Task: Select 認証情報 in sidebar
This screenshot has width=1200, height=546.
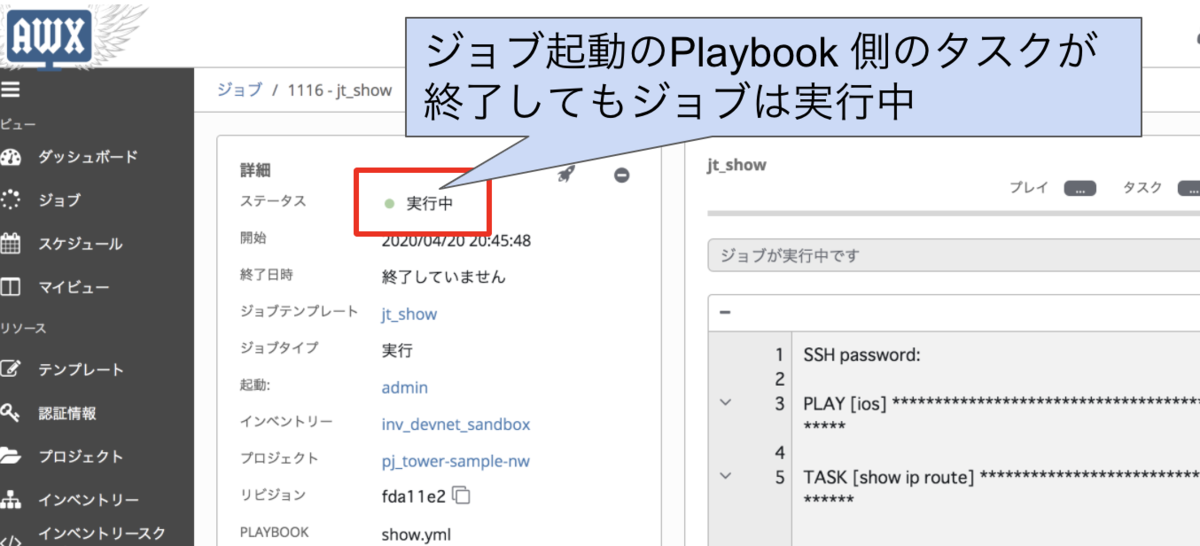Action: click(x=67, y=413)
